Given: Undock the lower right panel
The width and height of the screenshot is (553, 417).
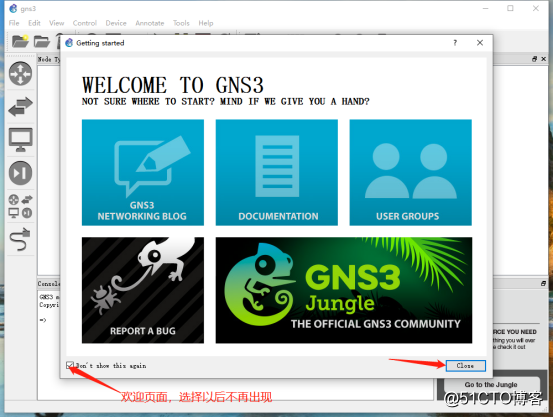Looking at the screenshot, I should click(x=543, y=283).
